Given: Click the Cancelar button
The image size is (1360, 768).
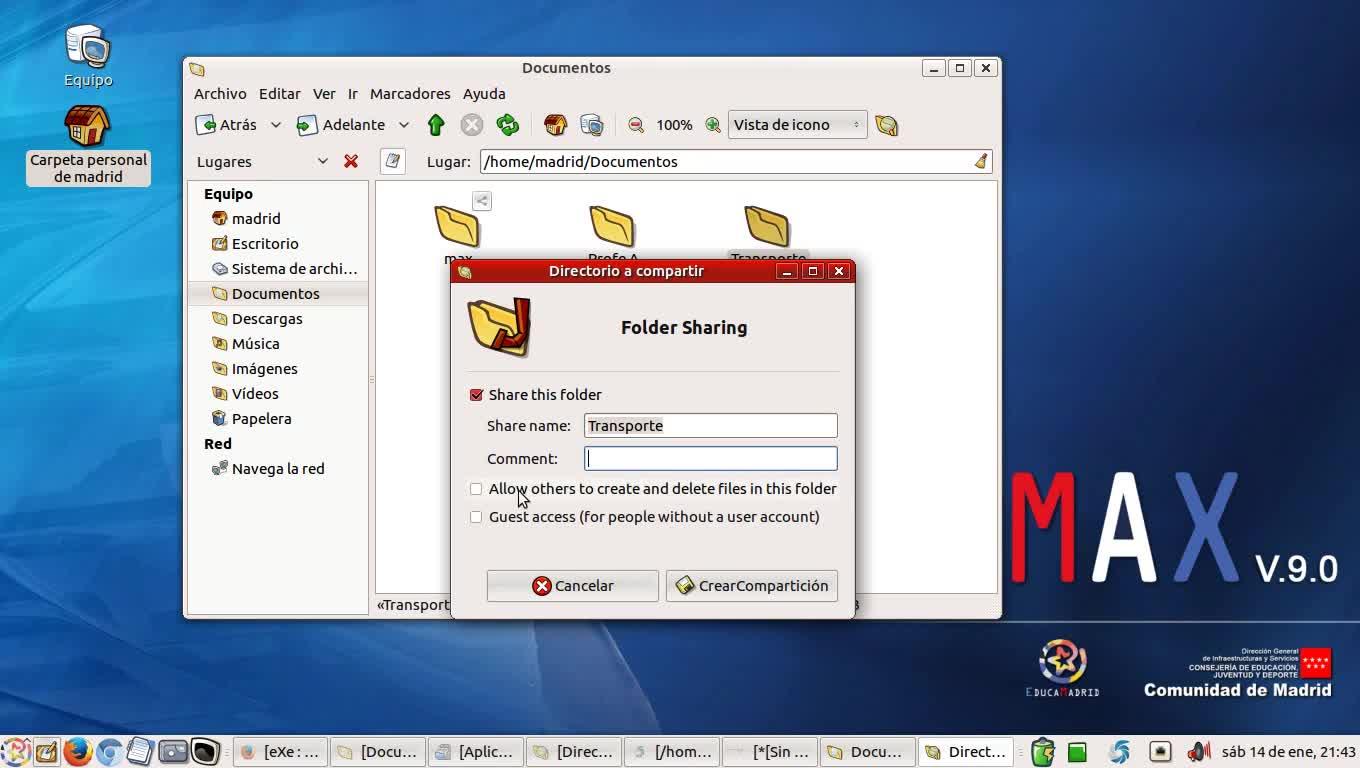Looking at the screenshot, I should [573, 586].
